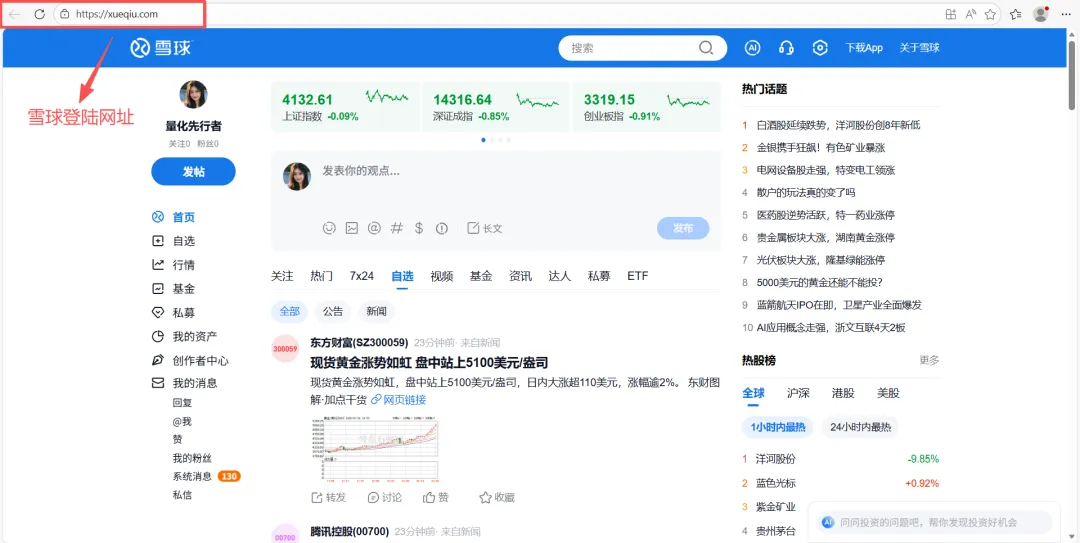
Task: Open browser read aloud icon
Action: coord(970,14)
